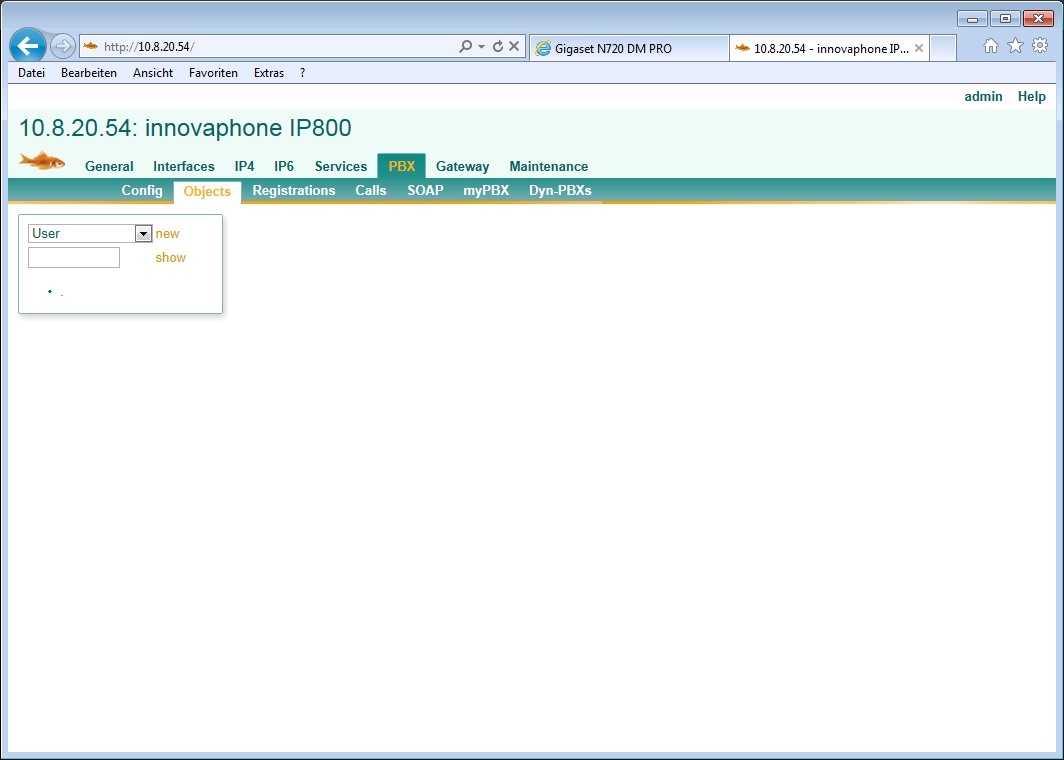
Task: Select the PBX tab
Action: [x=402, y=166]
